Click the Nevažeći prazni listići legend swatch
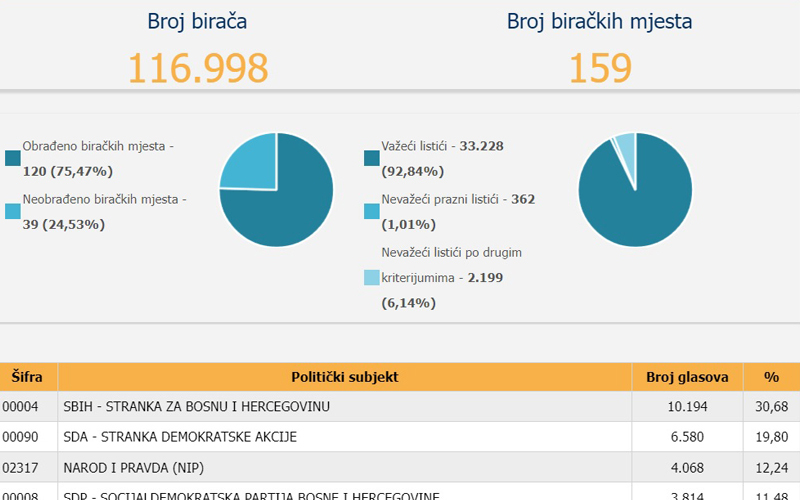The height and width of the screenshot is (500, 800). (x=372, y=211)
